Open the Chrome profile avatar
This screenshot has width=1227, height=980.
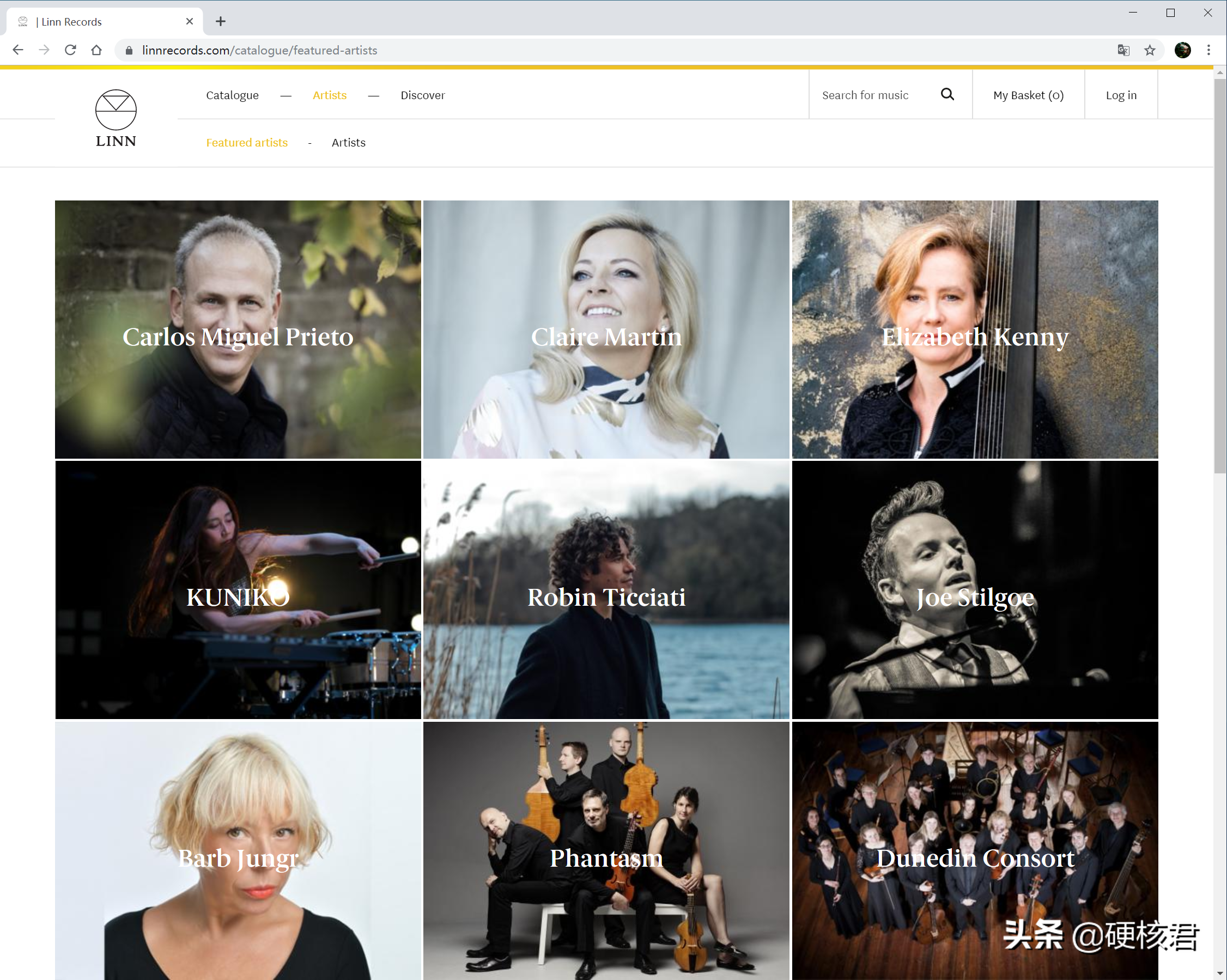pyautogui.click(x=1183, y=50)
